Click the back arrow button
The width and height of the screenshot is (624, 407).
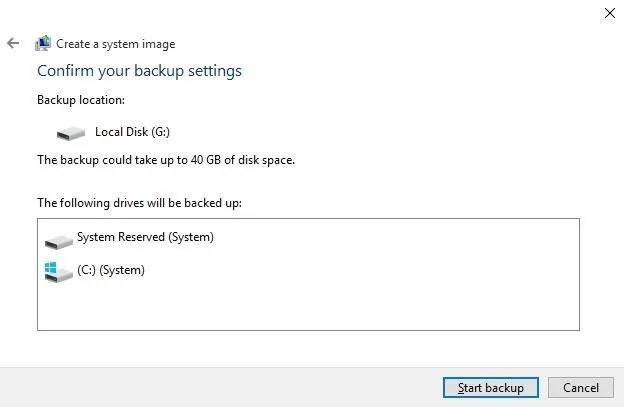[13, 43]
